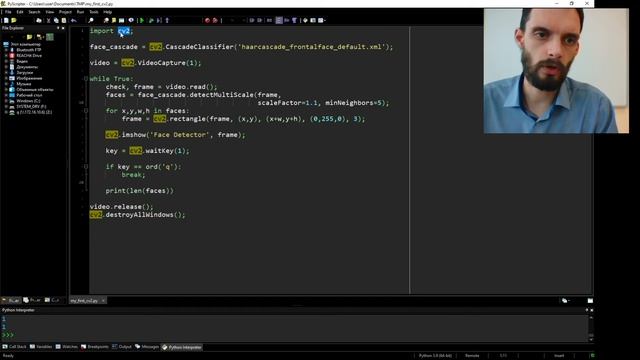Expand the SYSTEM_DRV drive node
This screenshot has height=360, width=640.
(x=7, y=107)
